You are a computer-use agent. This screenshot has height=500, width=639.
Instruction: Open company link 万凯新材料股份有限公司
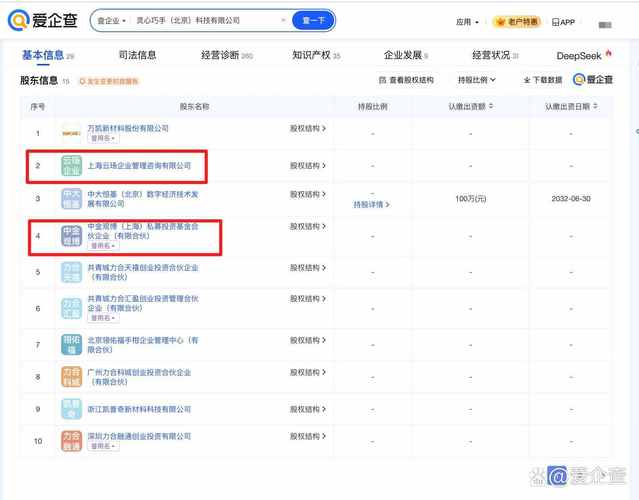click(128, 128)
